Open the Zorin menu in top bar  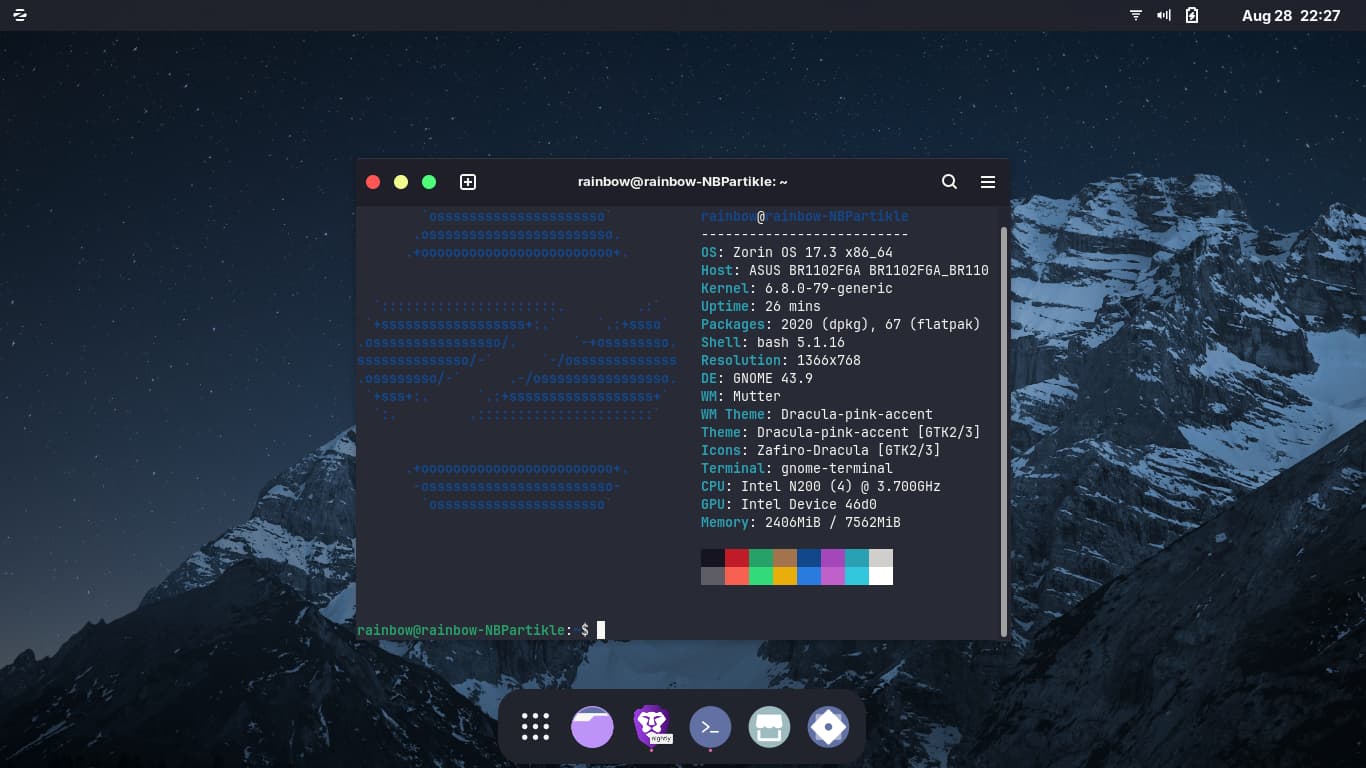coord(20,15)
